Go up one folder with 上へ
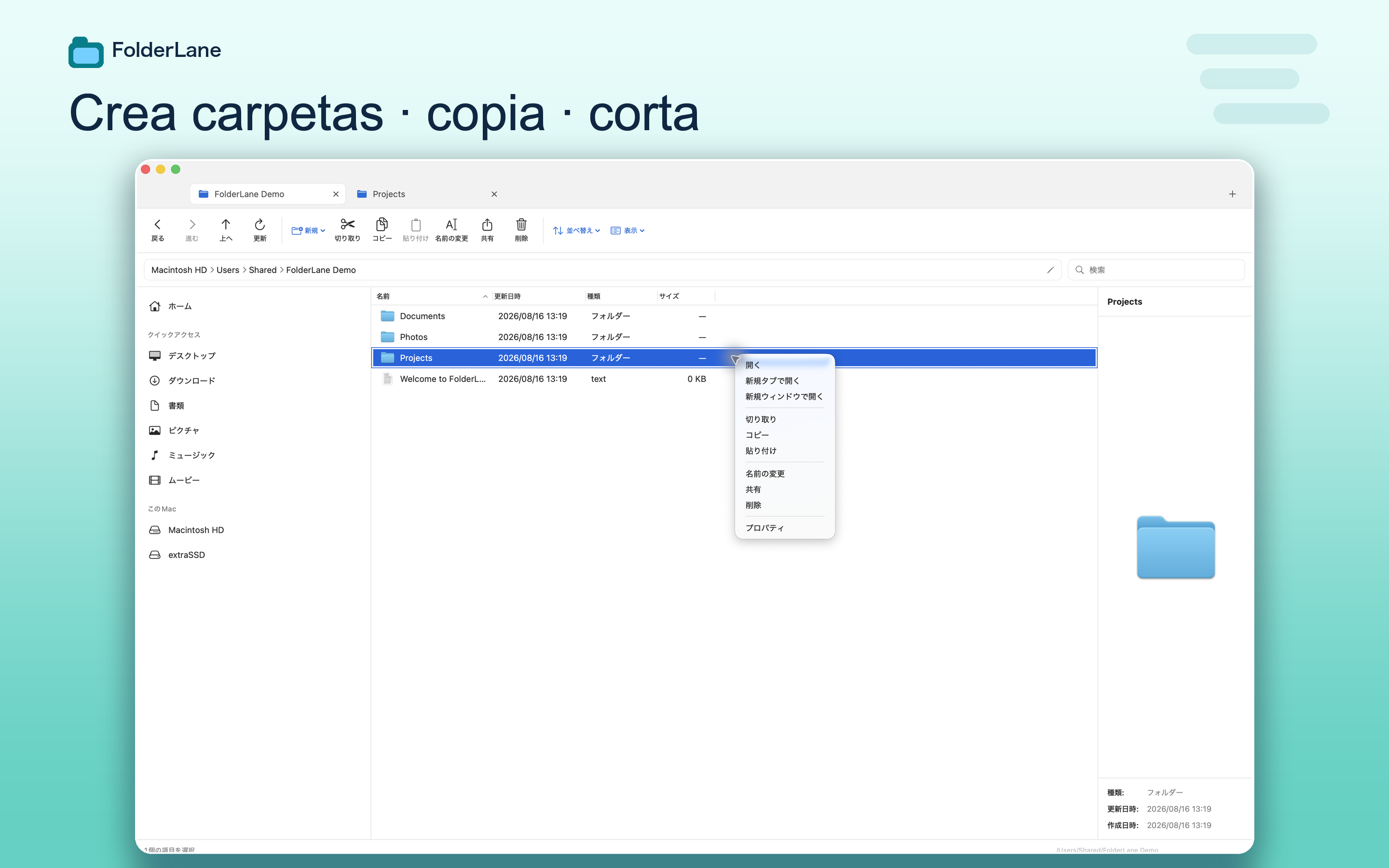This screenshot has width=1389, height=868. [x=226, y=230]
